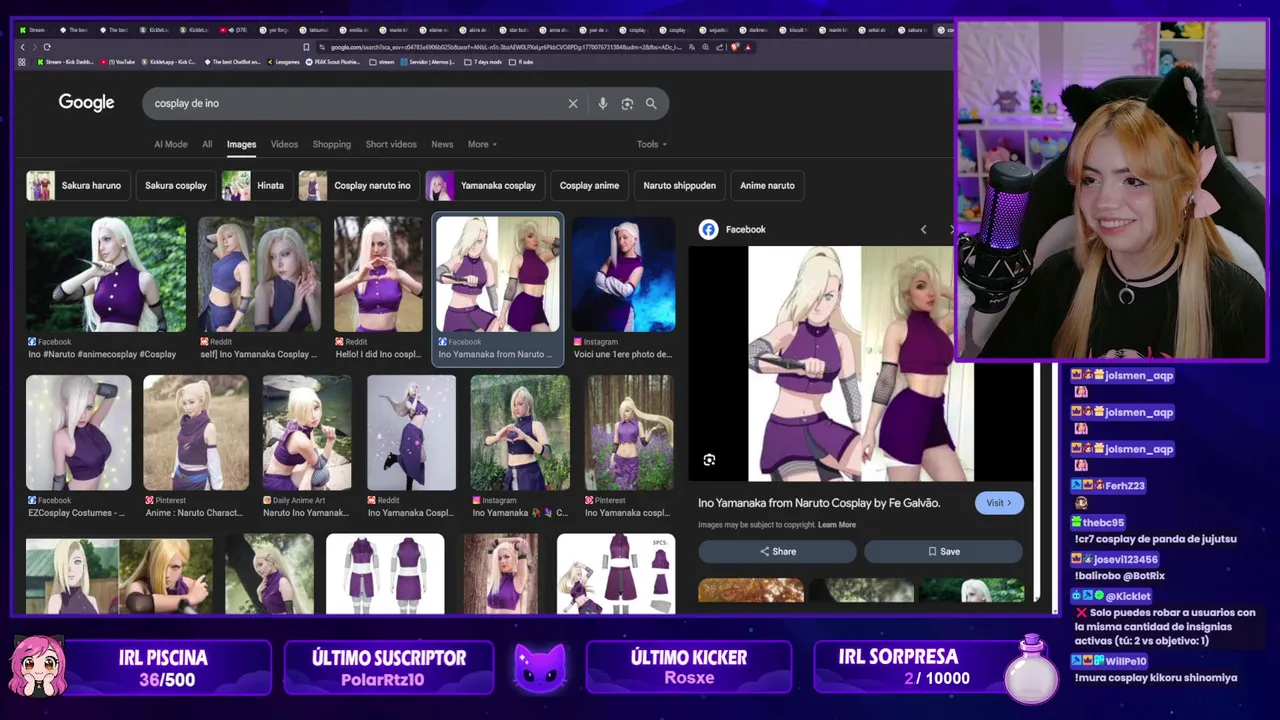Screen dimensions: 1280x720
Task: Open PEAK Scout Plushie bookmark
Action: [333, 62]
